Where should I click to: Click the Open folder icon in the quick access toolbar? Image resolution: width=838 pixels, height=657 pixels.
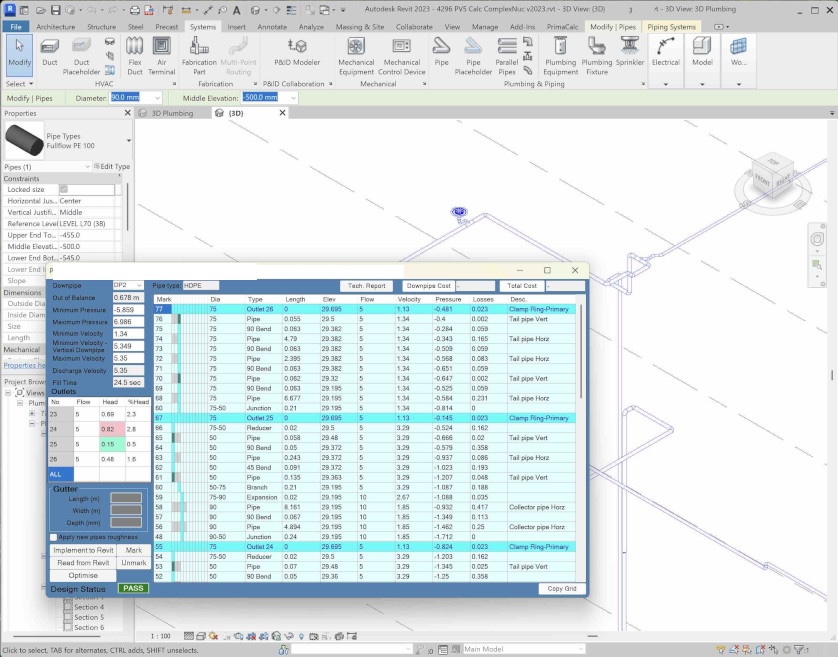click(x=41, y=10)
